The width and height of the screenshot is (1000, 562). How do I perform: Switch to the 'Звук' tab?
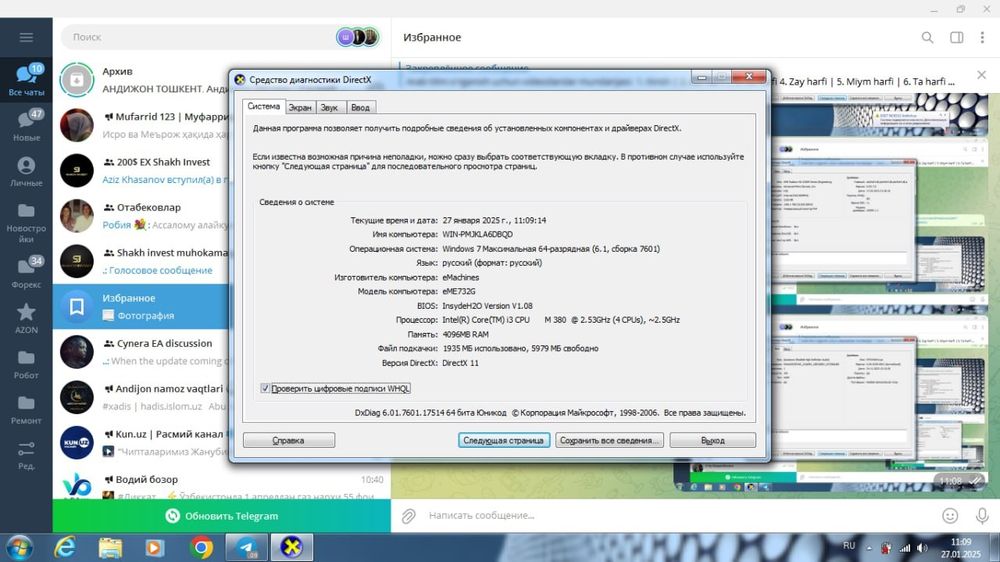click(x=330, y=107)
